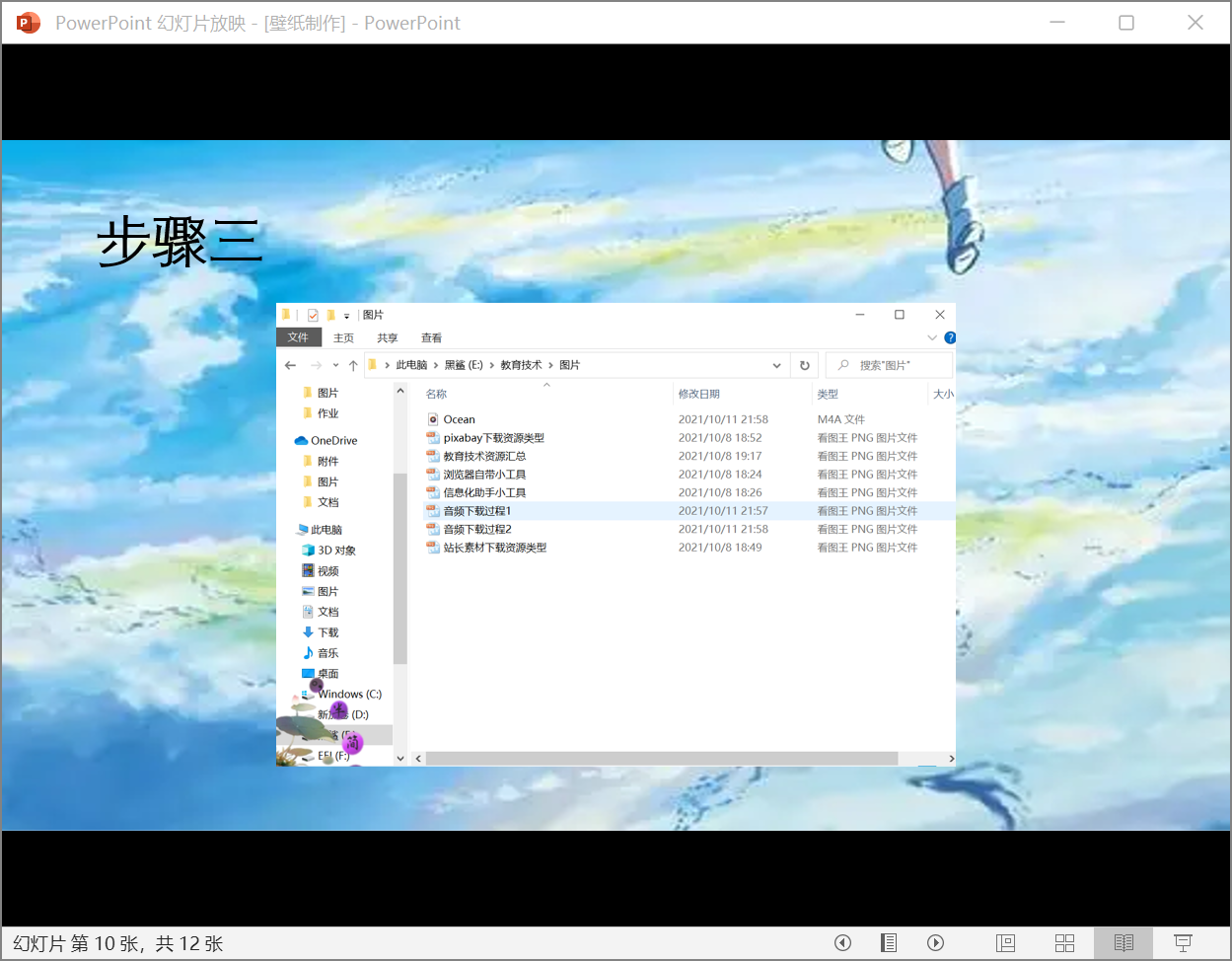Open the recent locations dropdown beside the forward arrow
This screenshot has height=961, width=1232.
[335, 365]
